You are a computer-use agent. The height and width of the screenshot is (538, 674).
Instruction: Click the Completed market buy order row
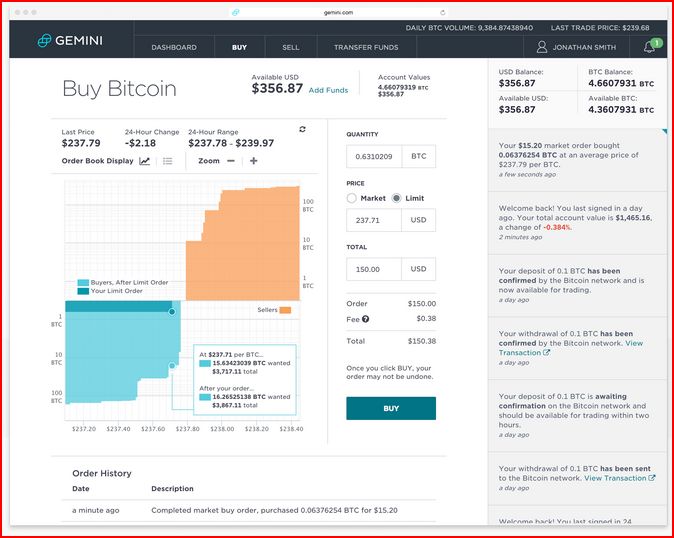pyautogui.click(x=249, y=510)
